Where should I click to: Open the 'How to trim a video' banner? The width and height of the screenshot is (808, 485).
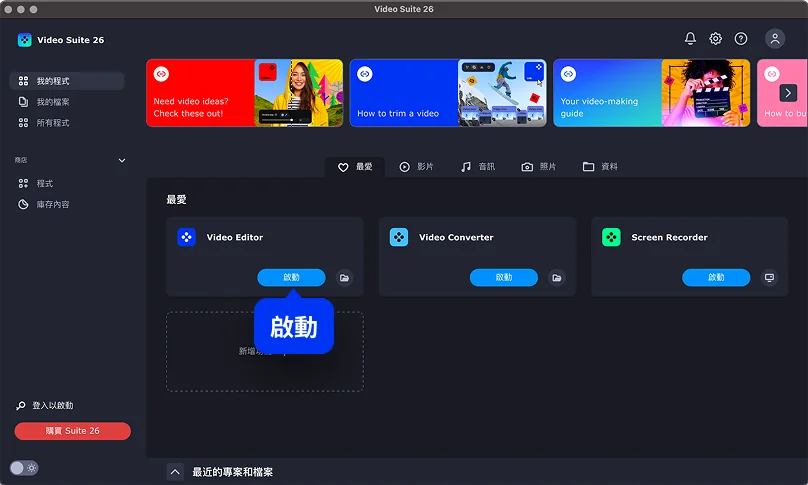448,93
